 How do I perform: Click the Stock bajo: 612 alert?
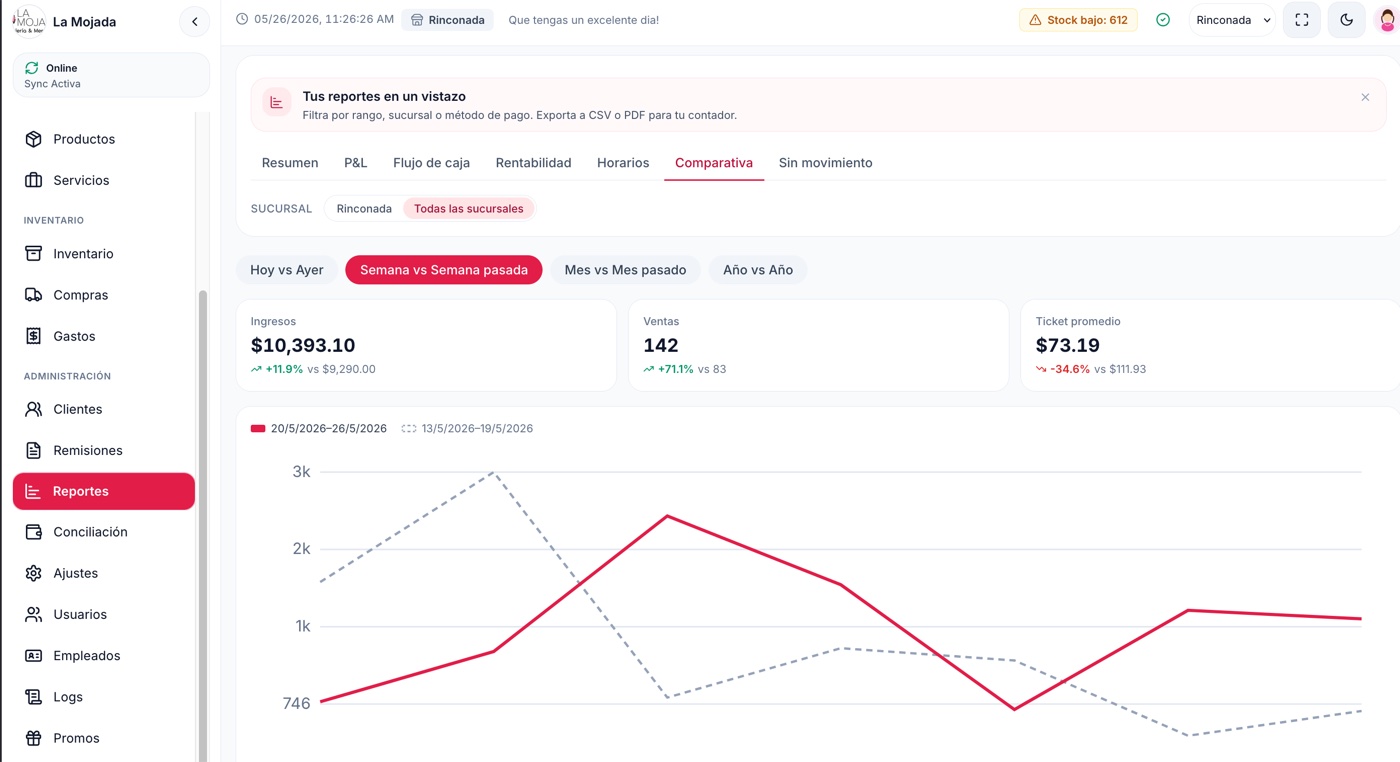coord(1078,20)
